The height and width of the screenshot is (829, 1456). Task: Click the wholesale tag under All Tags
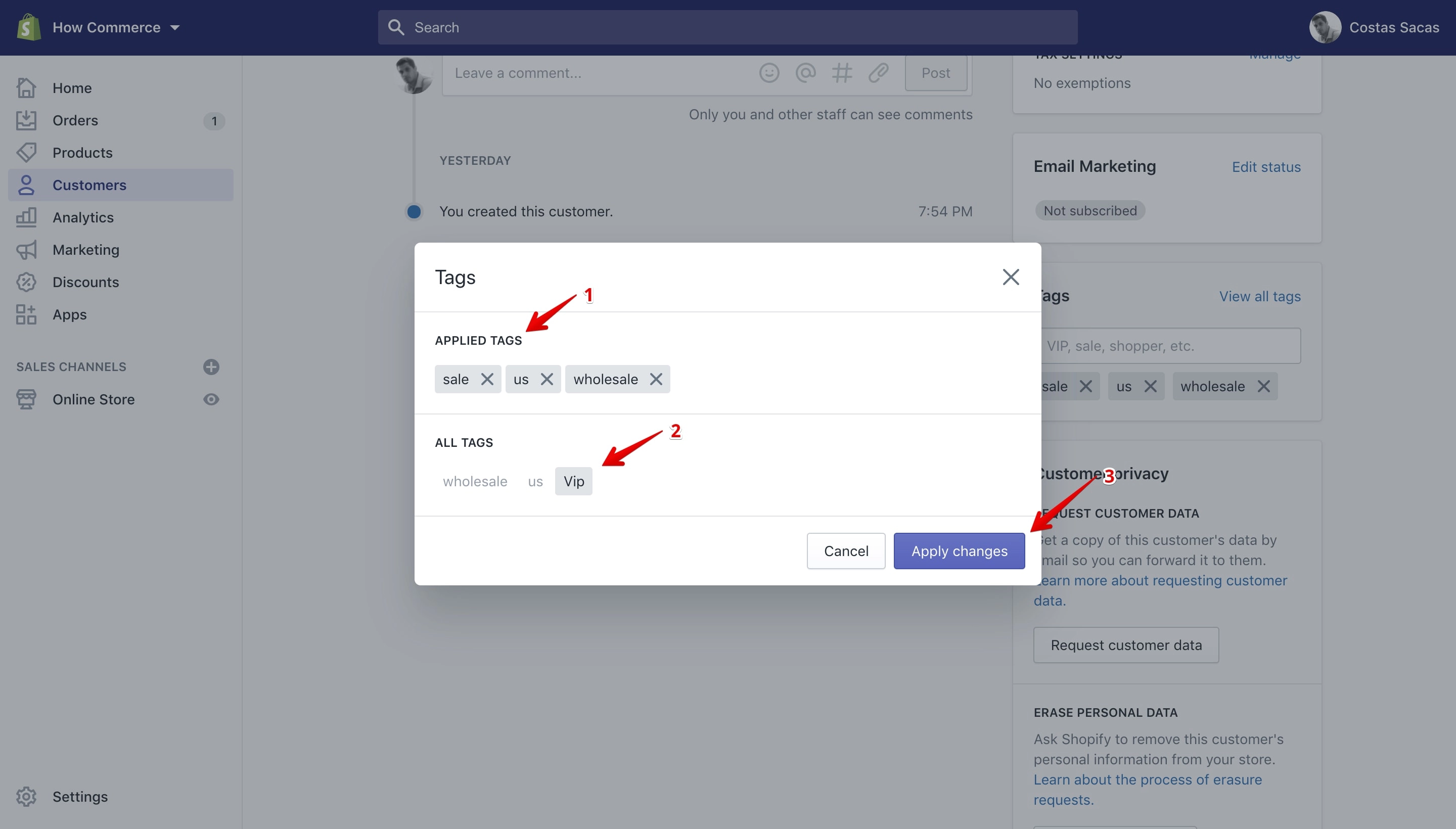tap(475, 481)
